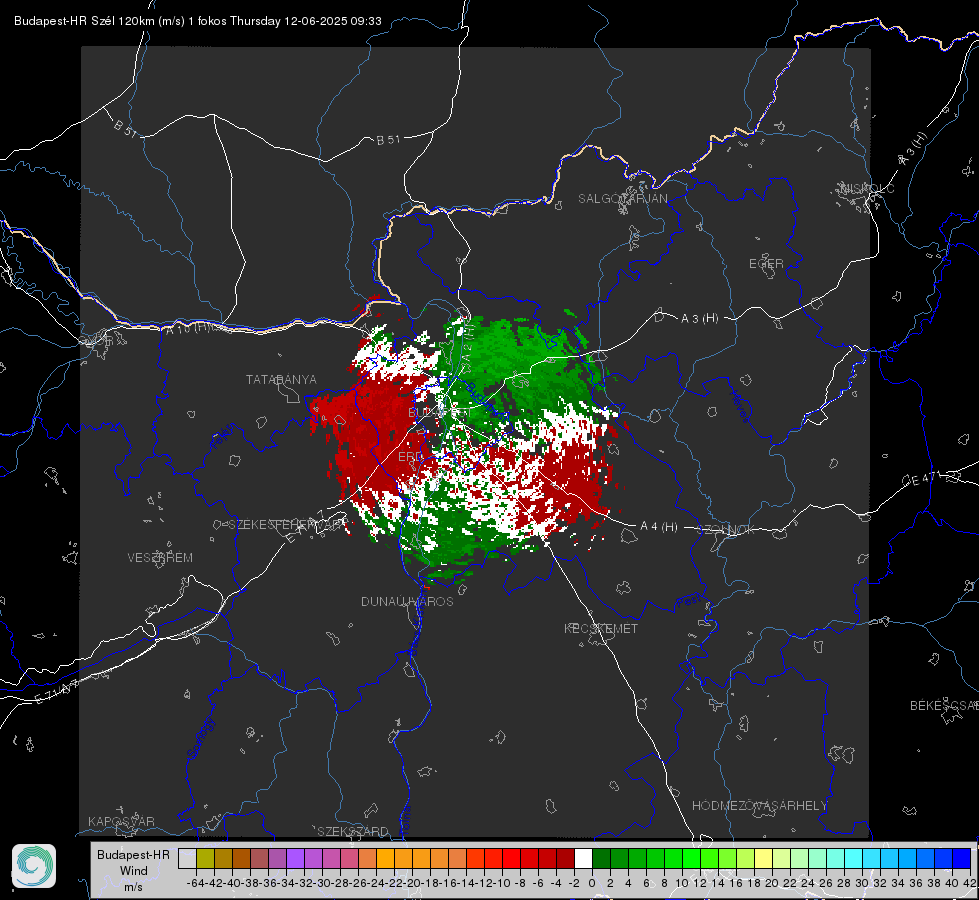Click the radar title and timestamp text
Image resolution: width=979 pixels, height=900 pixels.
(197, 21)
